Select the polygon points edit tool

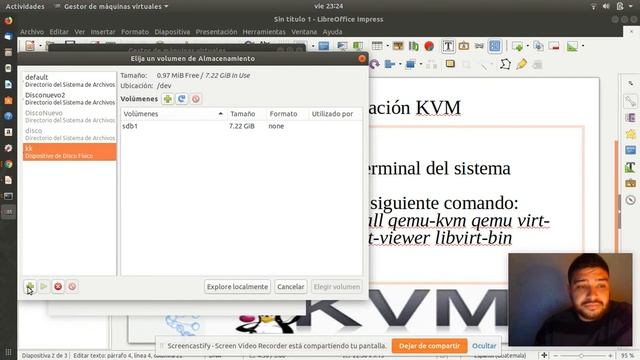pos(505,64)
